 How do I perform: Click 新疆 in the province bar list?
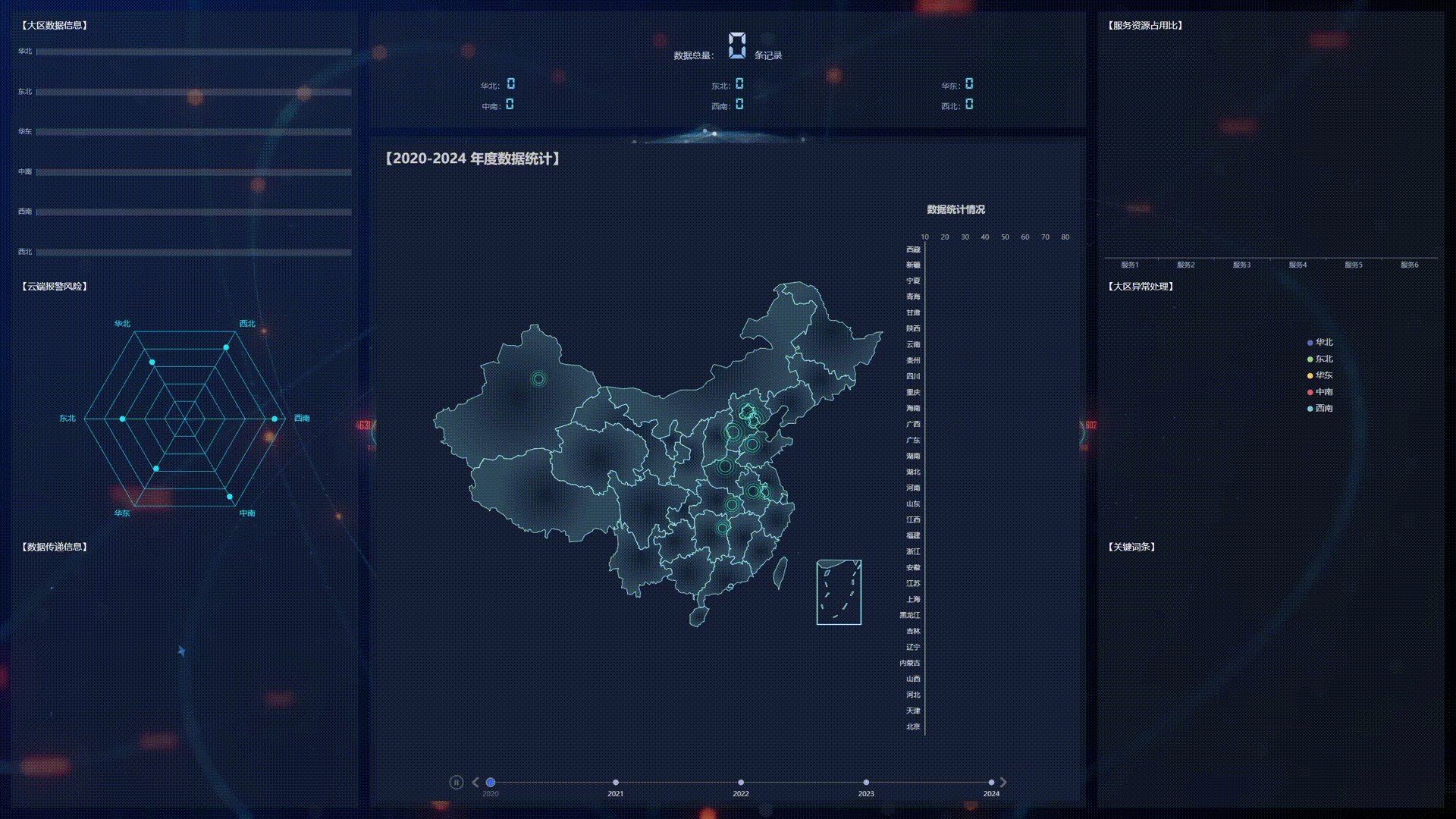(x=913, y=265)
